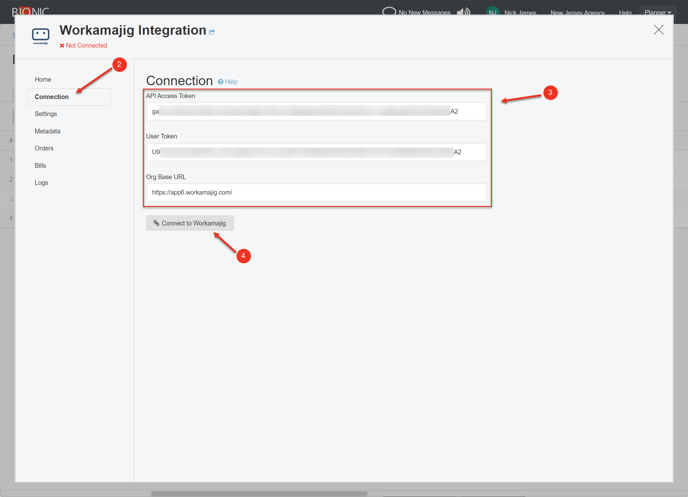Click the sound speaker icon in header
The height and width of the screenshot is (497, 688).
coord(463,12)
